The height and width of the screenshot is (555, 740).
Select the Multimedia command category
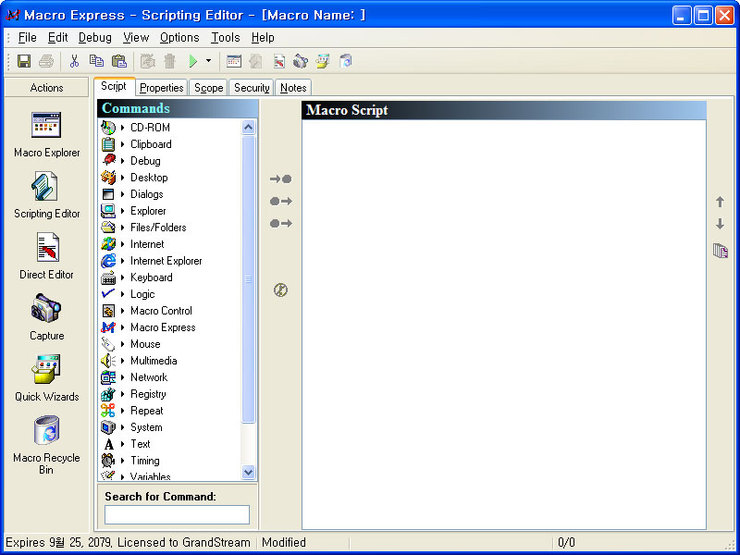[154, 361]
